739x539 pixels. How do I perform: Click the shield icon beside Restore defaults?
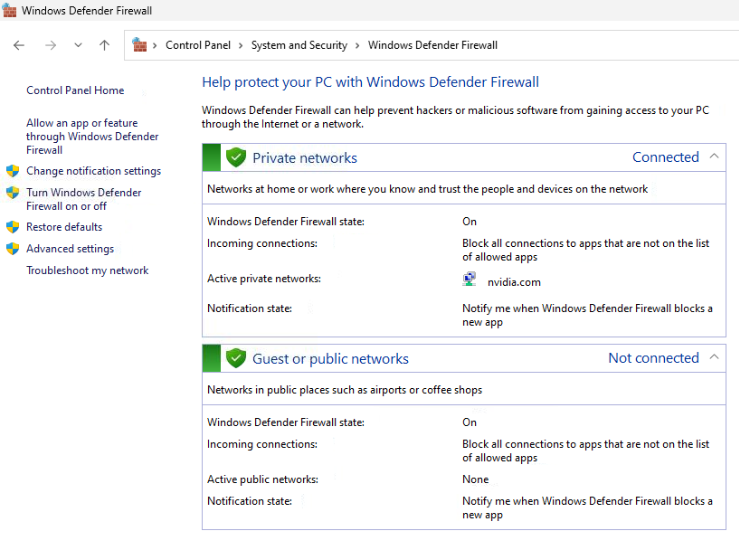point(13,227)
